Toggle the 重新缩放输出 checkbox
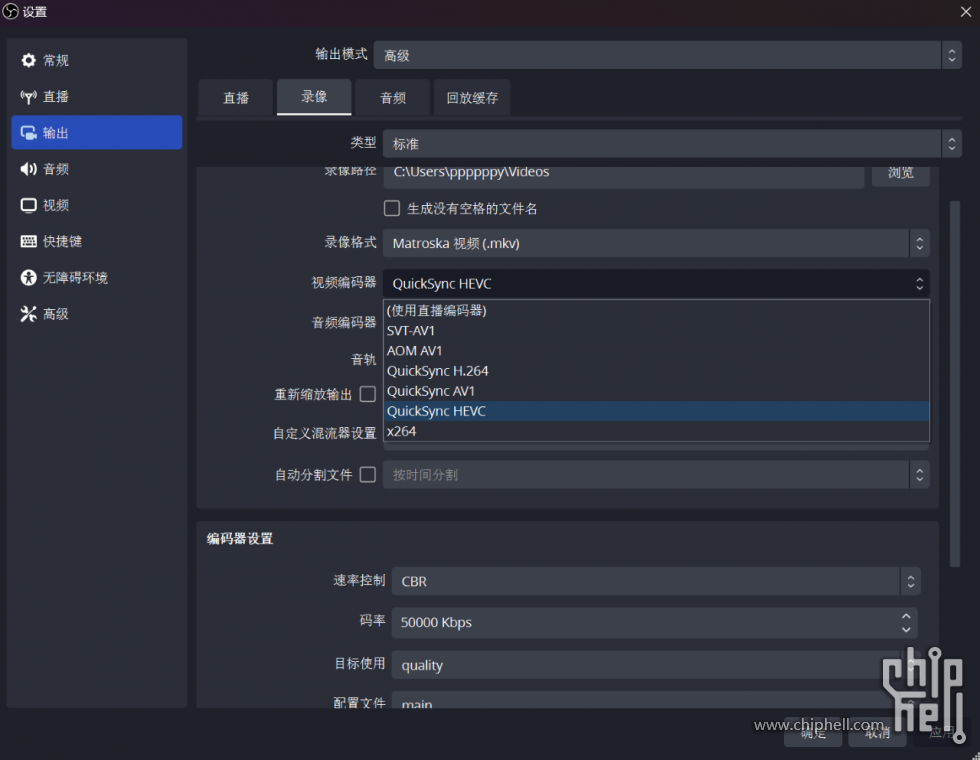The image size is (980, 760). coord(368,394)
